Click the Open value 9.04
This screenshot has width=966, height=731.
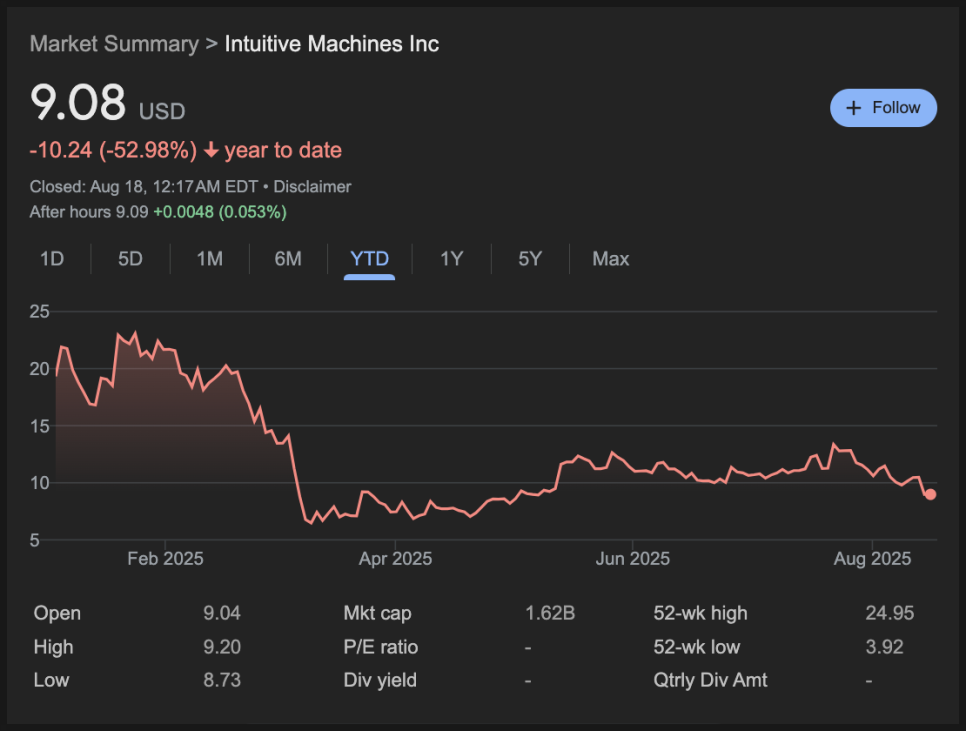[x=222, y=613]
